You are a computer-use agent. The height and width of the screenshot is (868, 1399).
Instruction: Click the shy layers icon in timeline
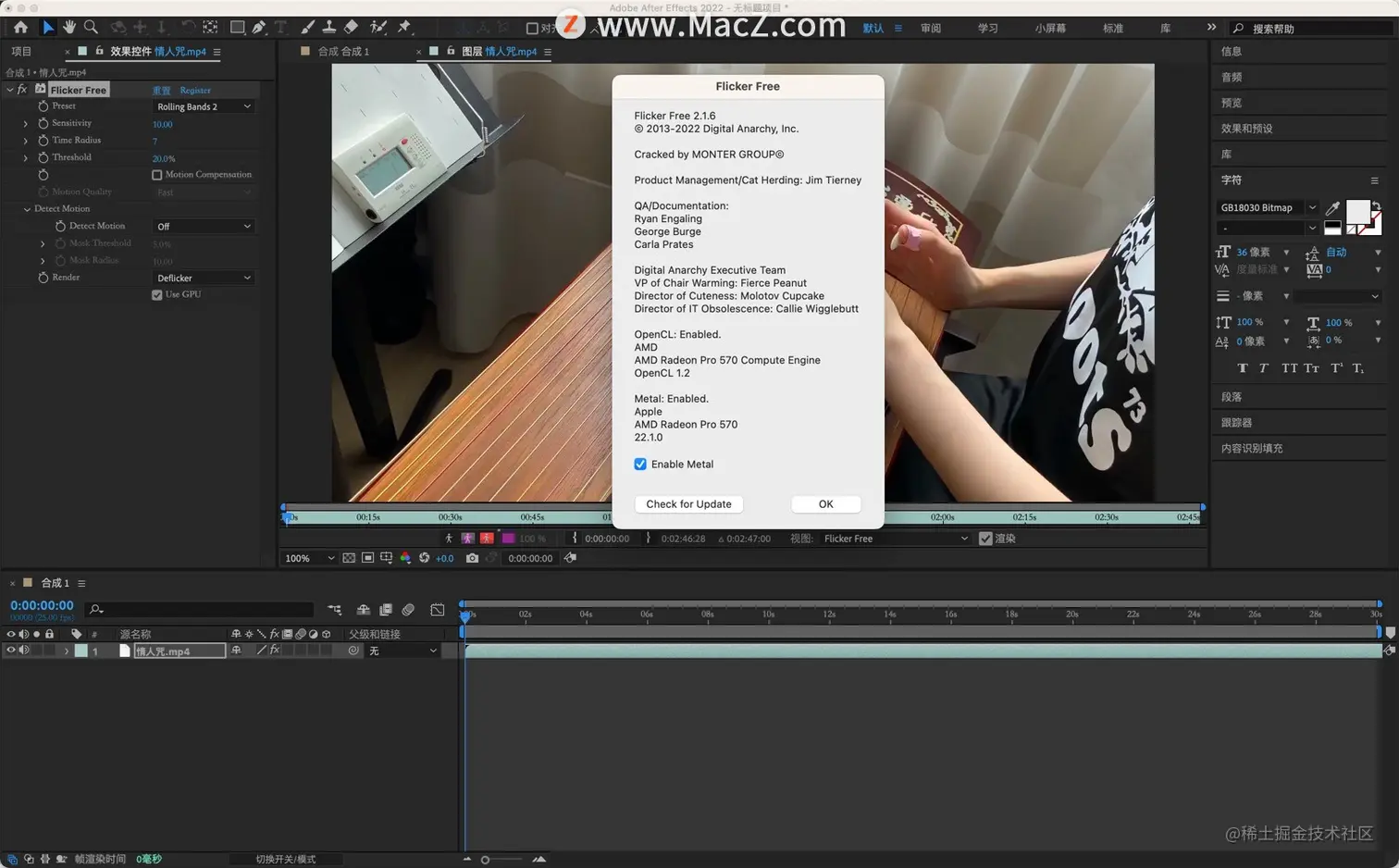tap(363, 610)
